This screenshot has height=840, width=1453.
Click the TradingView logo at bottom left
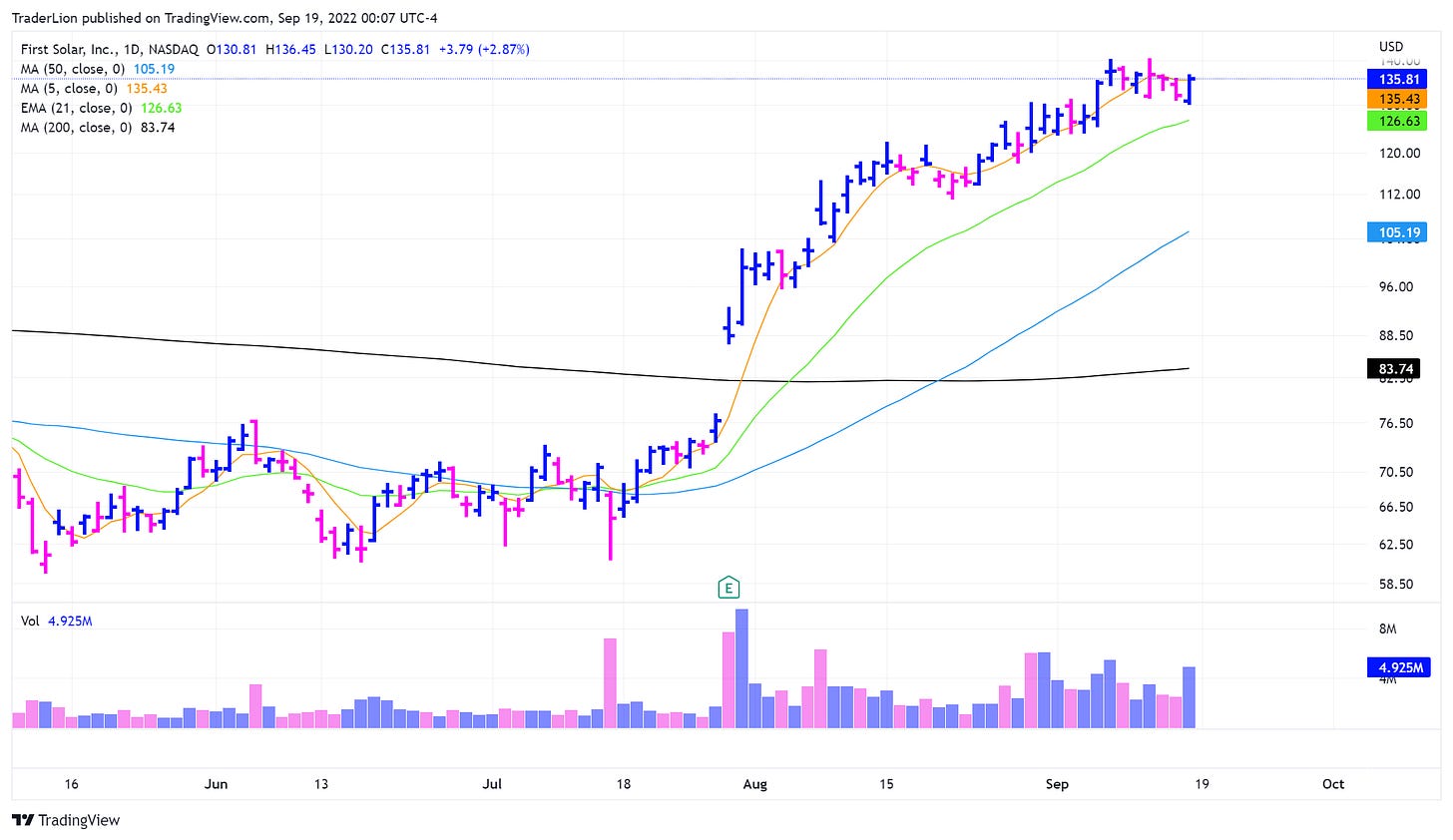tap(66, 820)
